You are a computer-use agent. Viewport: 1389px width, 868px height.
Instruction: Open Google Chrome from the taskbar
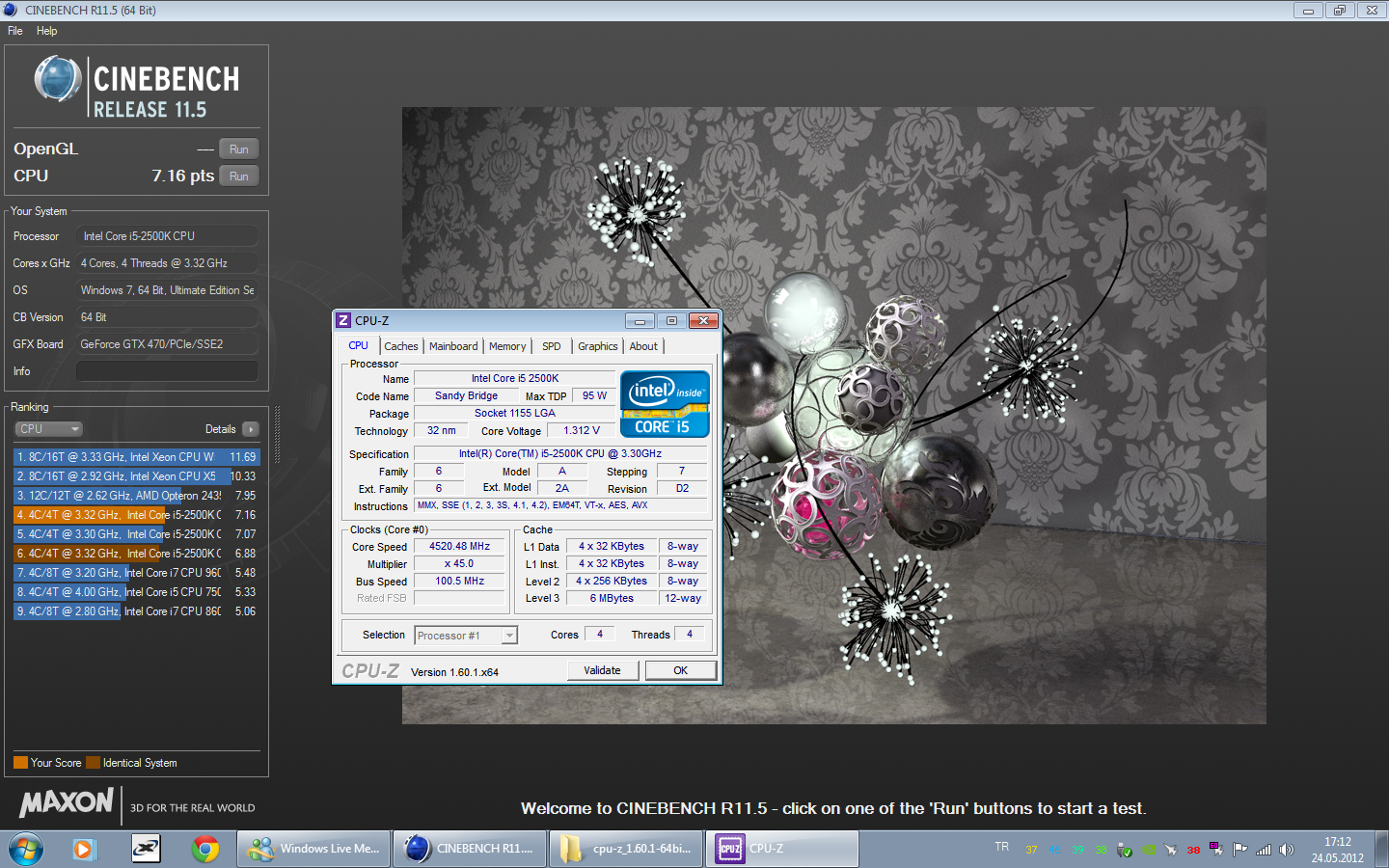[x=204, y=850]
